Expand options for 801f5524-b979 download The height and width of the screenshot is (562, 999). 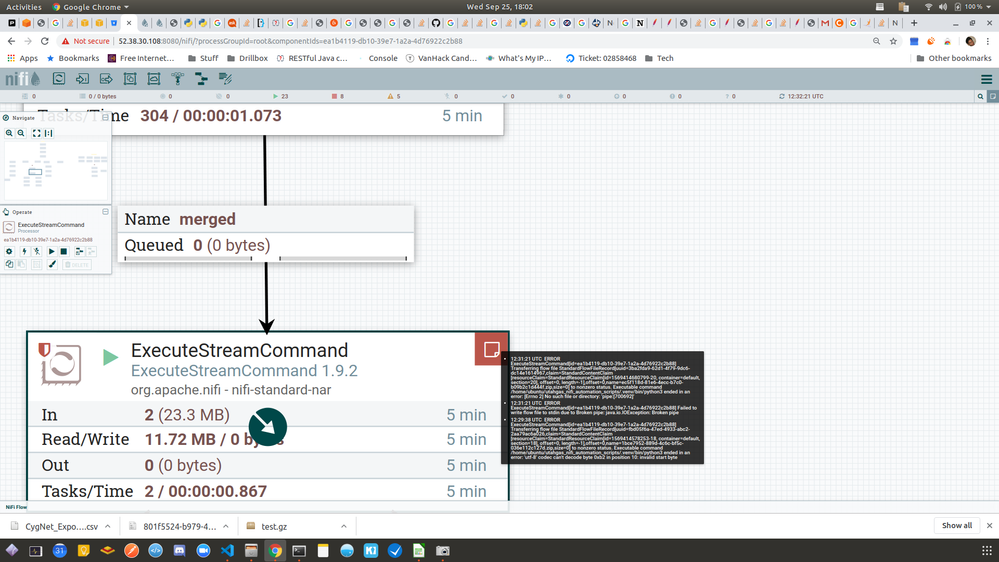click(x=226, y=526)
